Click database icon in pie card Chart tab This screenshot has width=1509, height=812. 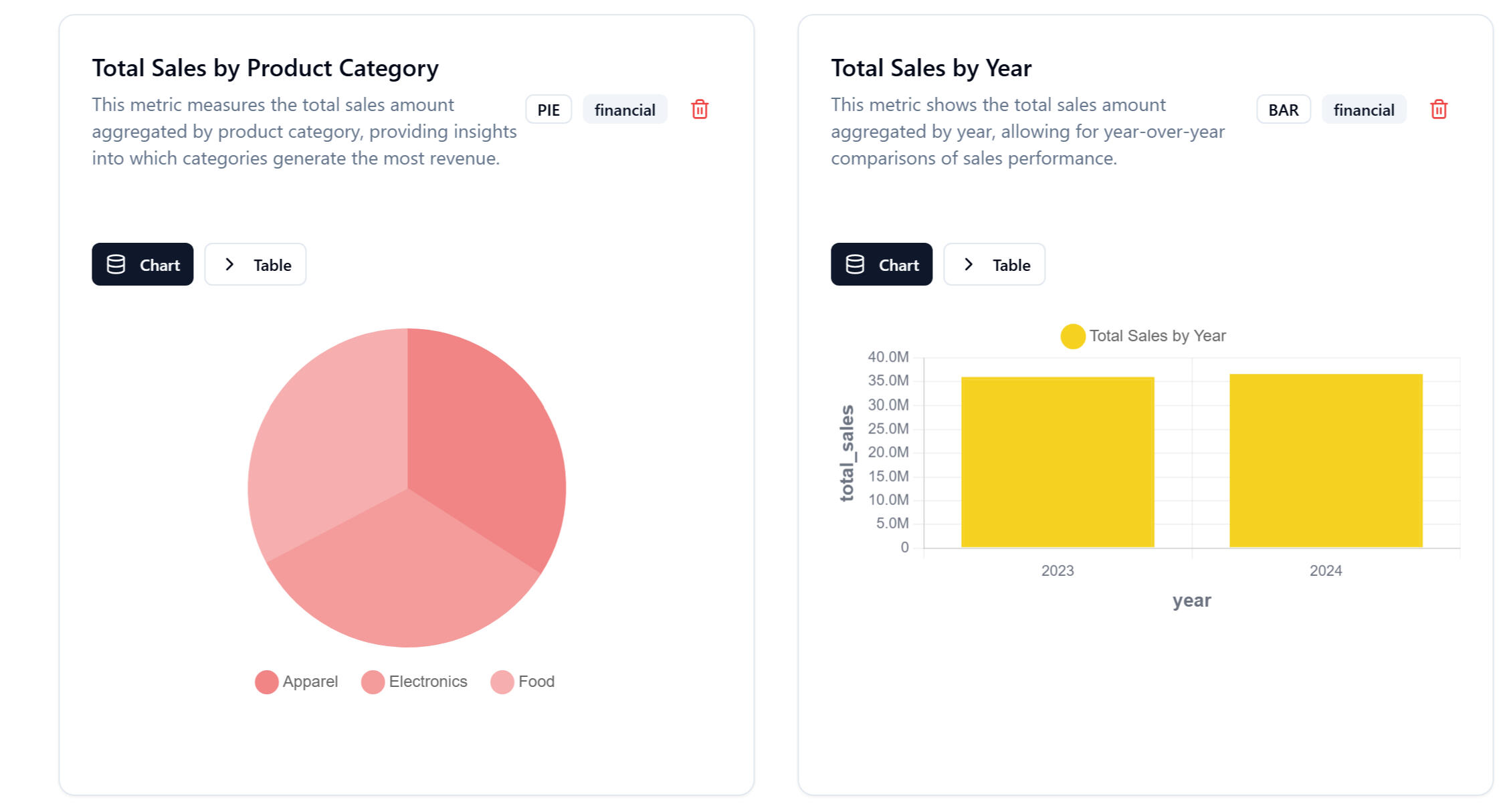coord(116,265)
